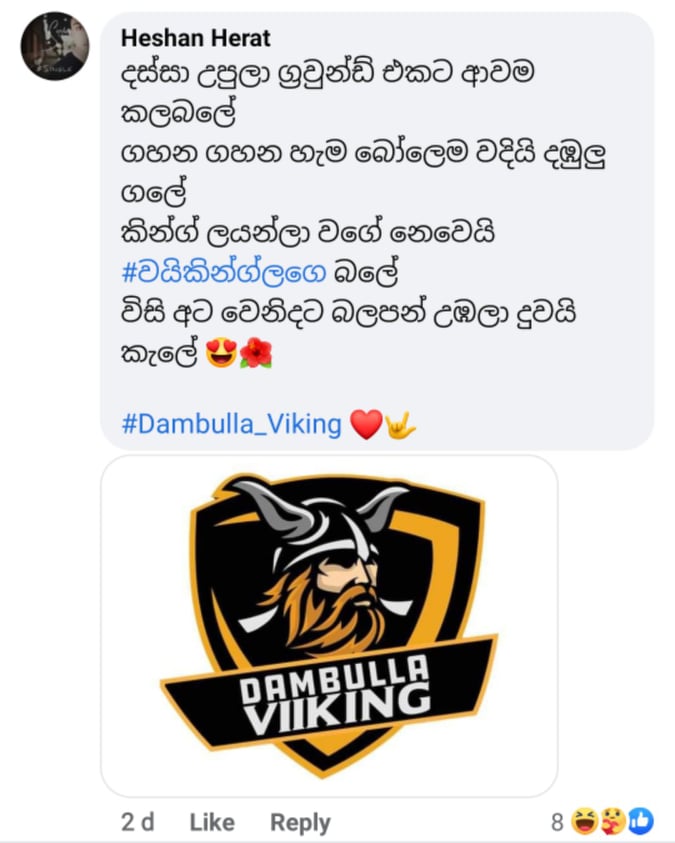Click the 2 d comment timestamp
Screen dimensions: 675x843
point(138,822)
